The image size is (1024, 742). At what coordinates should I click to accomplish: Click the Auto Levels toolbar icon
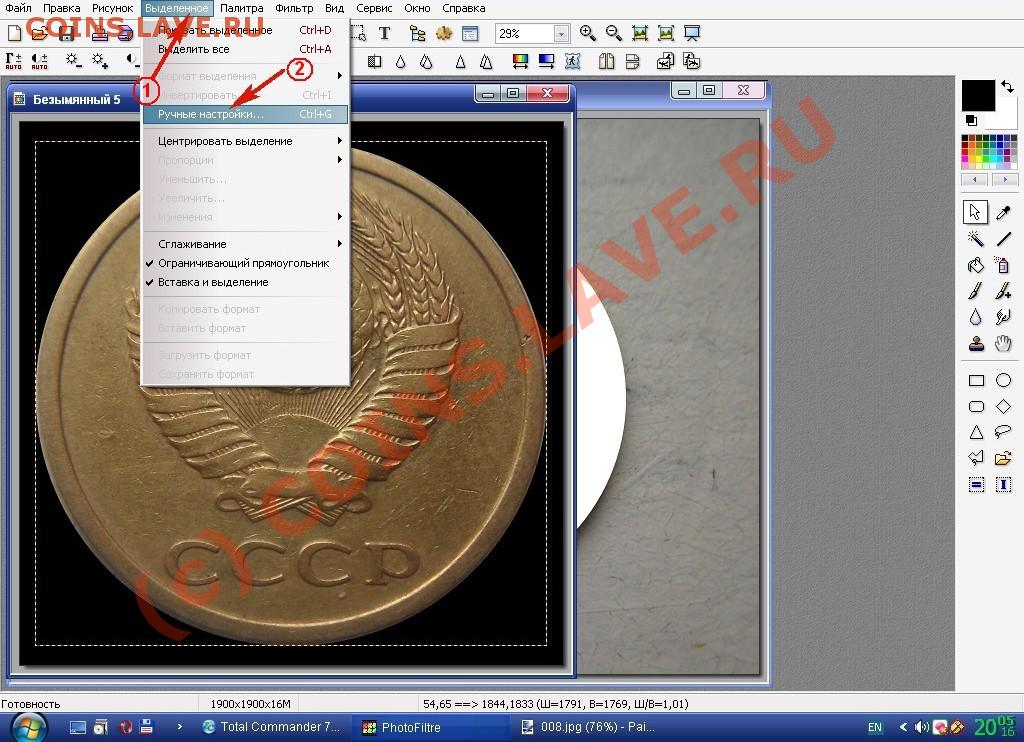click(x=14, y=61)
